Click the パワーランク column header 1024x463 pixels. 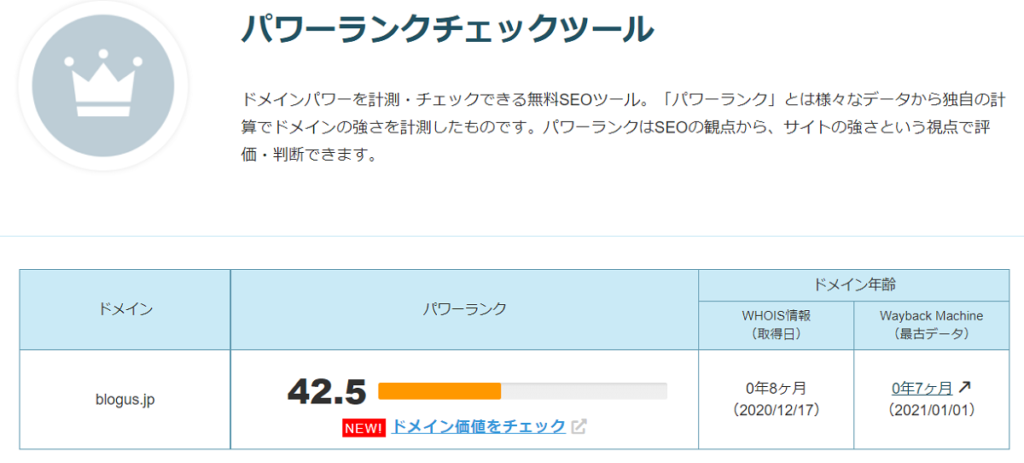464,310
